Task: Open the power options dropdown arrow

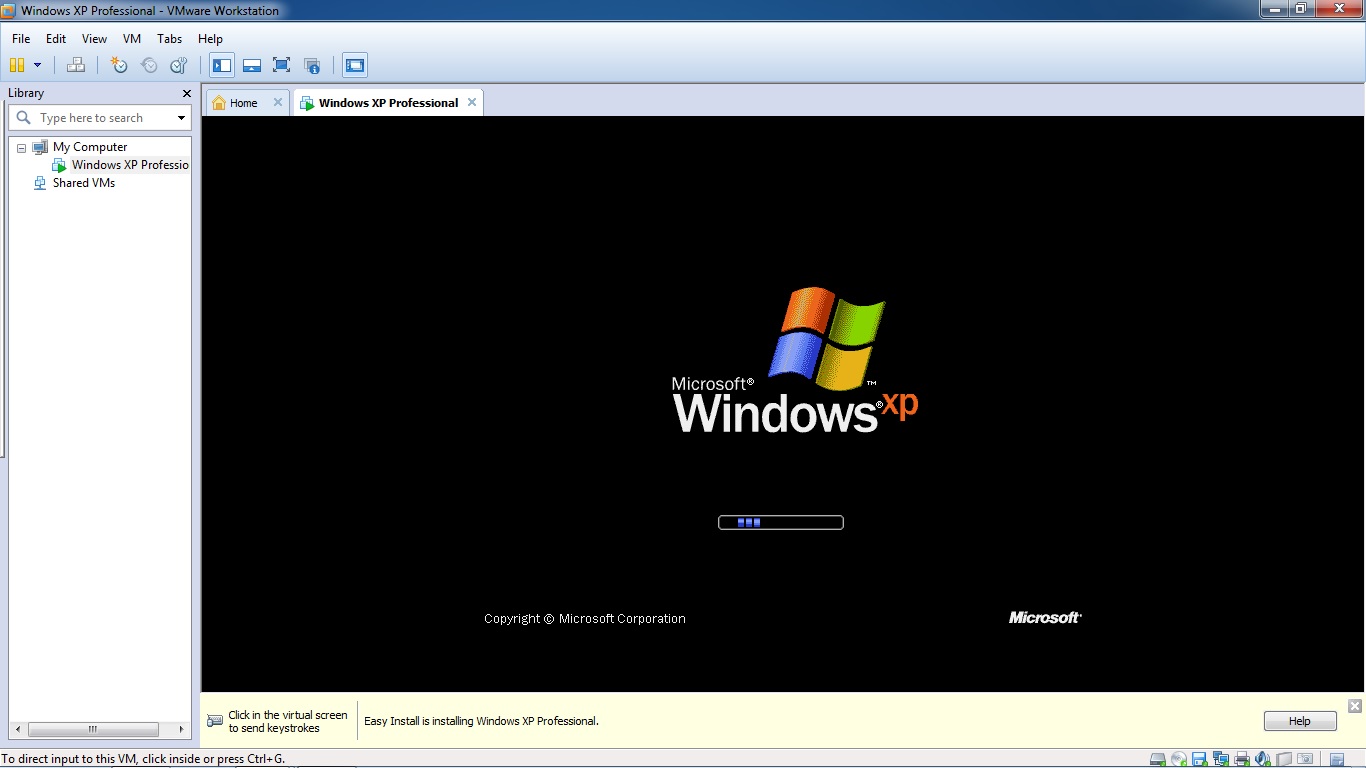Action: pos(38,65)
